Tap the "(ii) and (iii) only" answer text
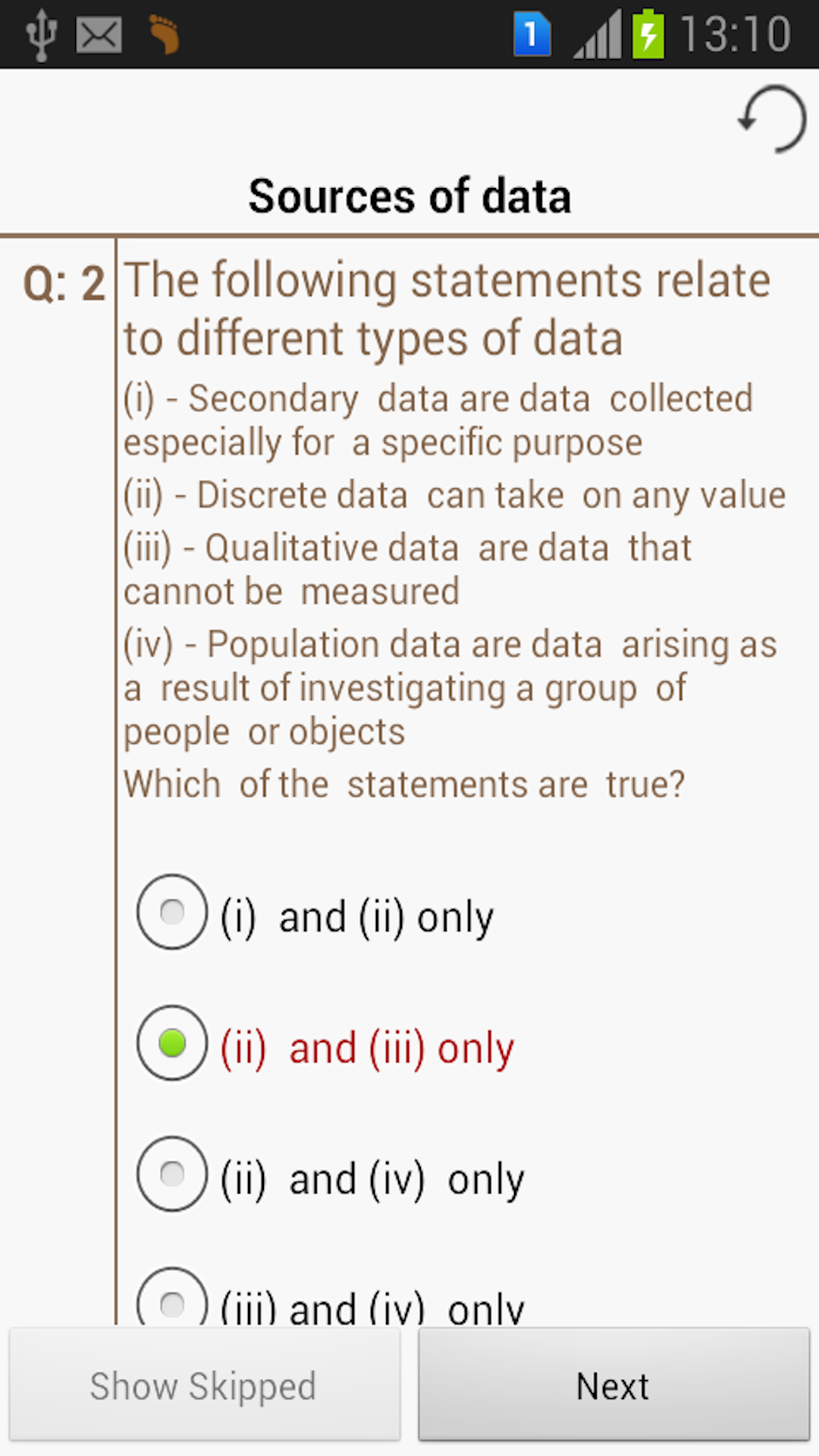Screen dimensions: 819x1456 point(367,1049)
